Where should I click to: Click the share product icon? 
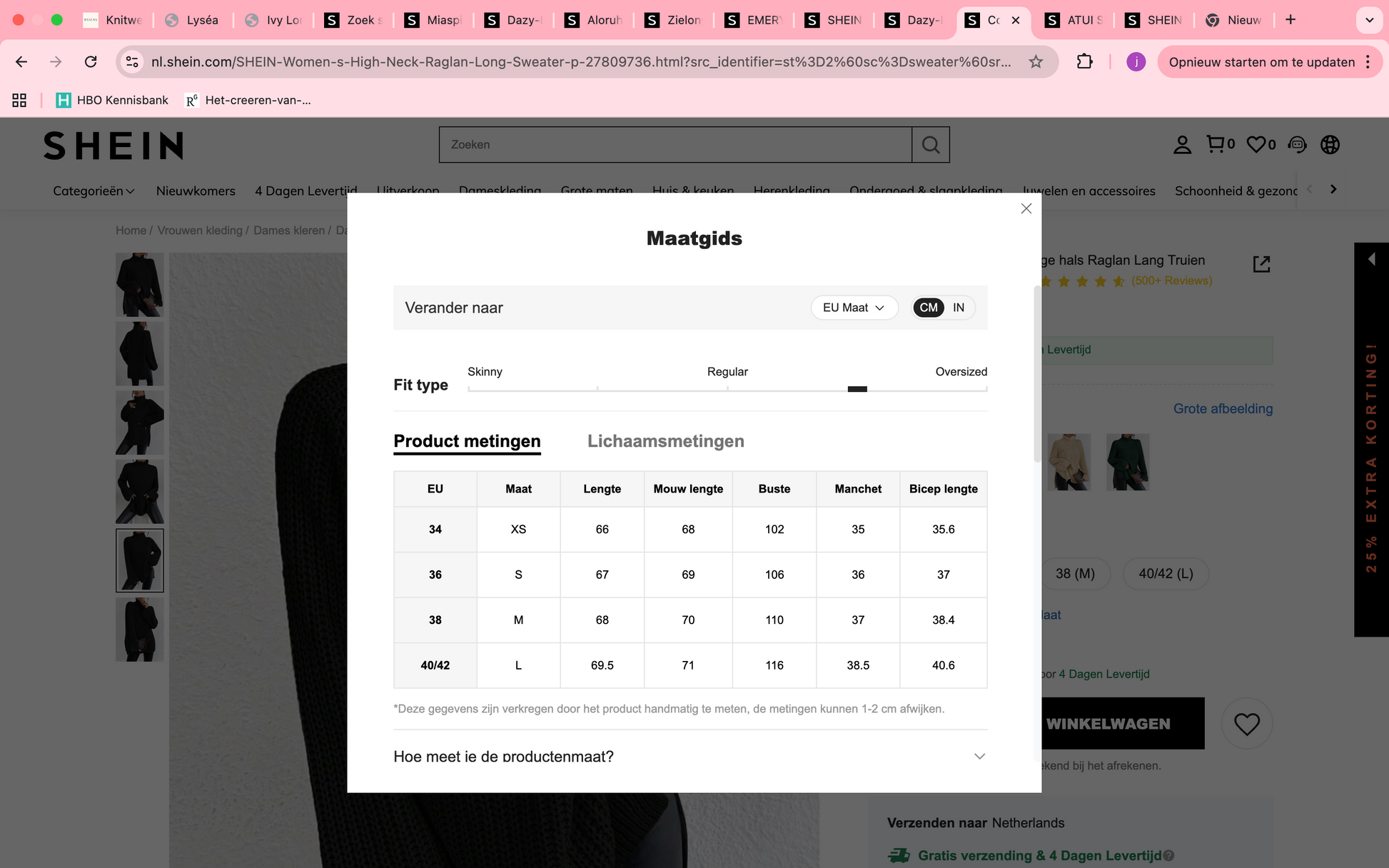tap(1261, 263)
